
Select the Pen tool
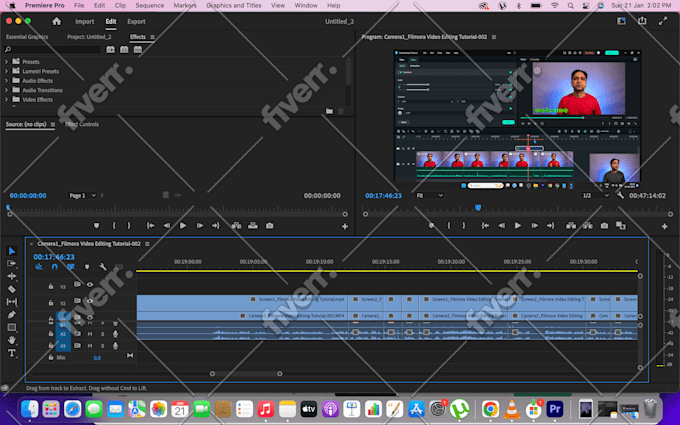coord(12,314)
